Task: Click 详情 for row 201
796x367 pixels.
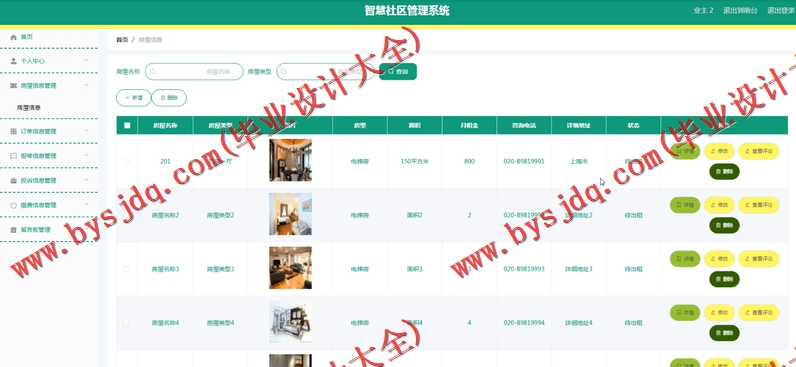Action: pos(685,151)
